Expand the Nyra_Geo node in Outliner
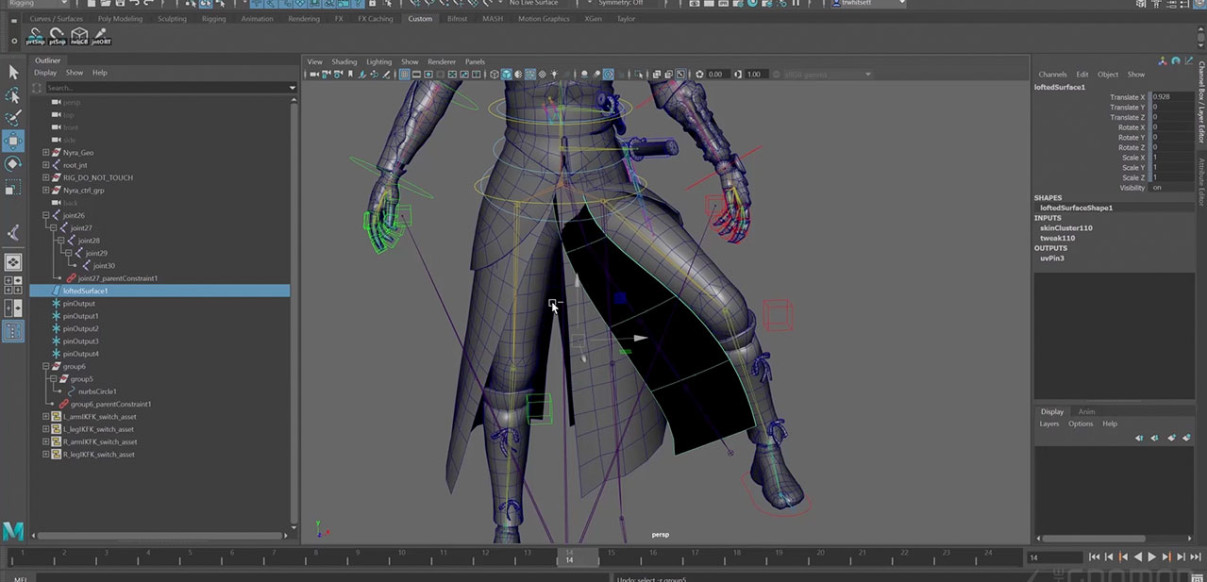This screenshot has height=582, width=1207. pos(46,153)
